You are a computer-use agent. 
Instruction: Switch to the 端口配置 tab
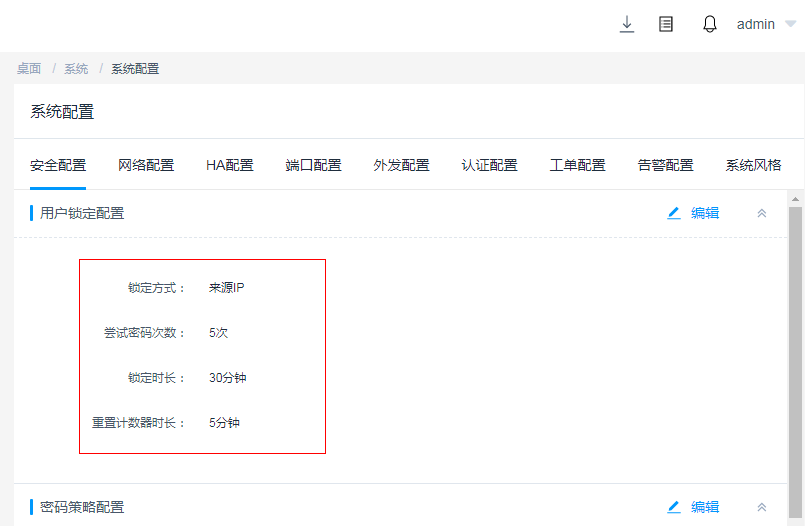pyautogui.click(x=313, y=165)
